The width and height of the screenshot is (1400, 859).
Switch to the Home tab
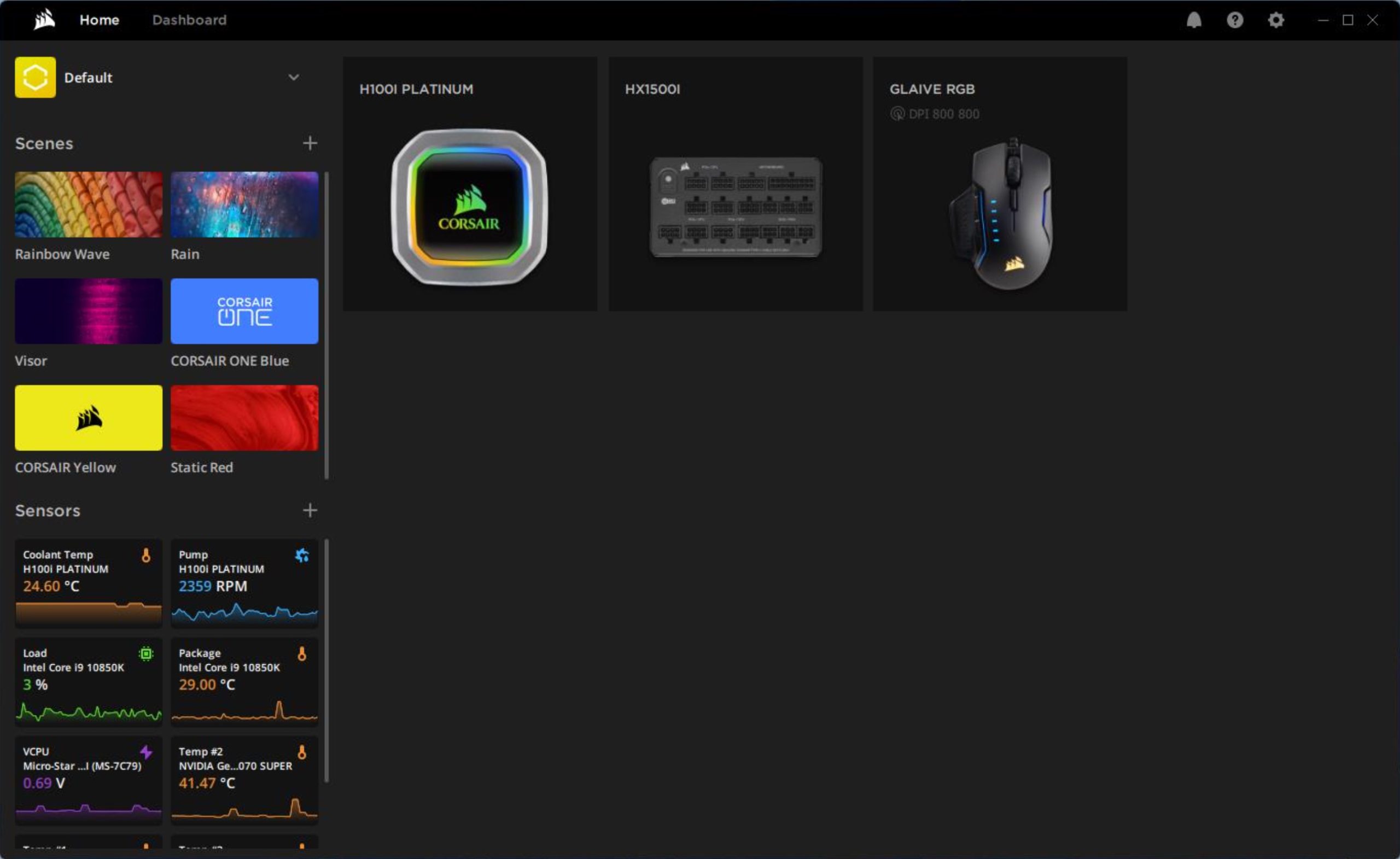click(100, 20)
